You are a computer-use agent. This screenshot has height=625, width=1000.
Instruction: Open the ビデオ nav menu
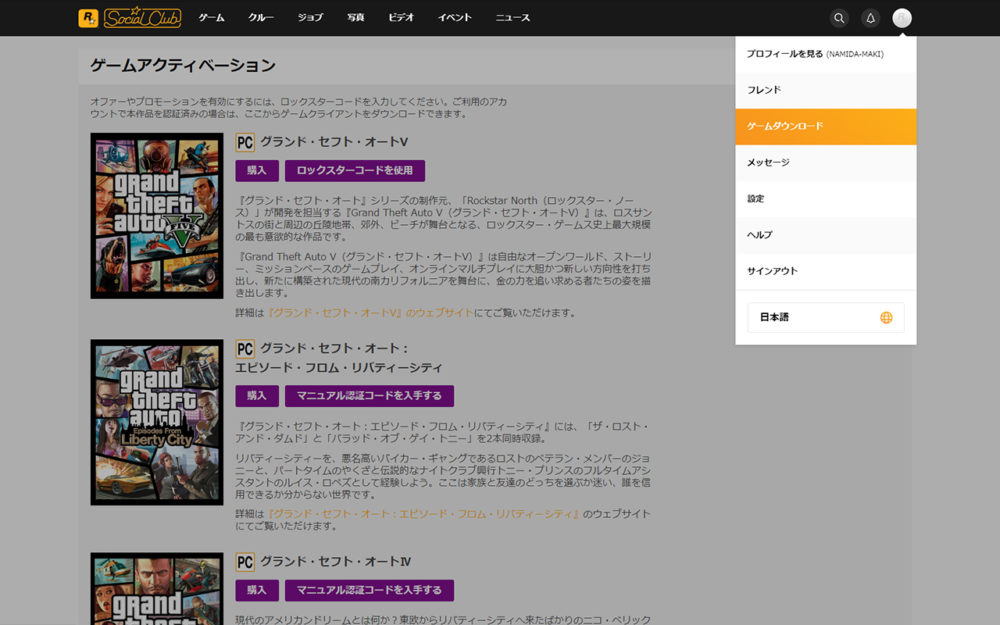tap(401, 18)
